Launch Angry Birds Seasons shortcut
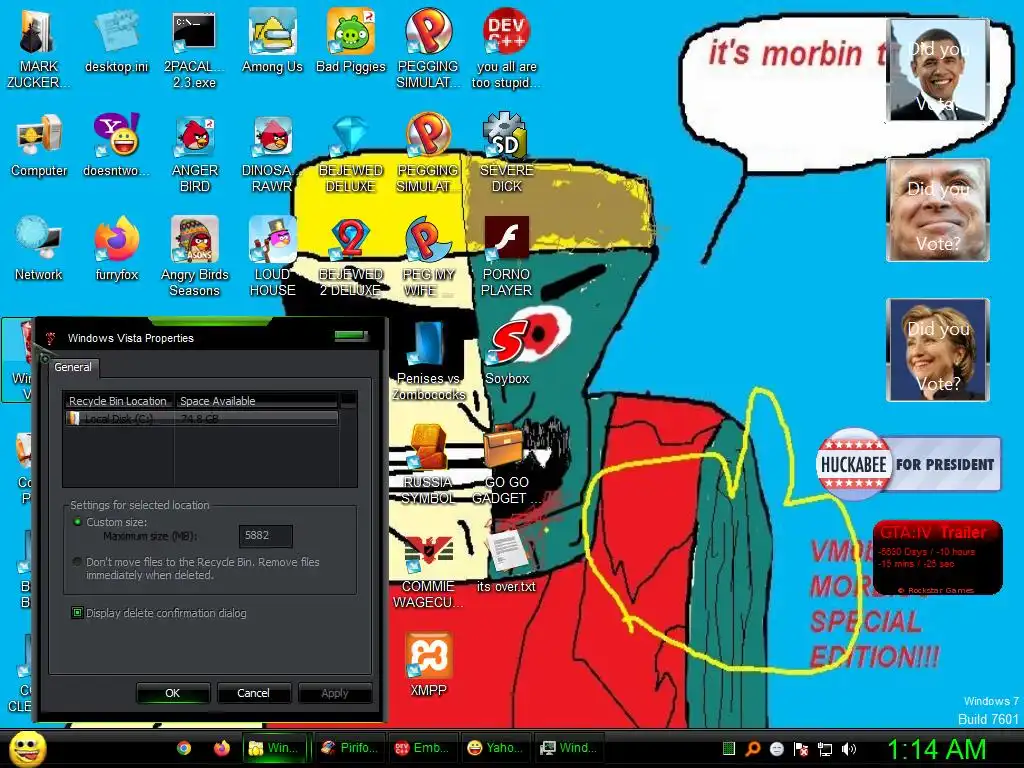This screenshot has width=1024, height=768. pos(194,256)
